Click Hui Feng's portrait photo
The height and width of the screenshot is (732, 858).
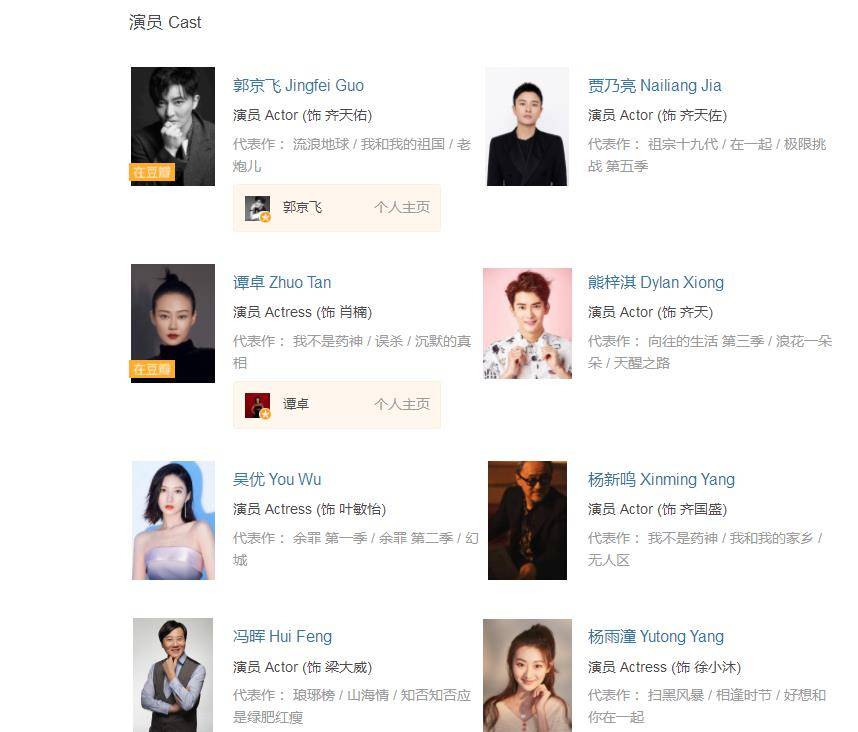173,675
